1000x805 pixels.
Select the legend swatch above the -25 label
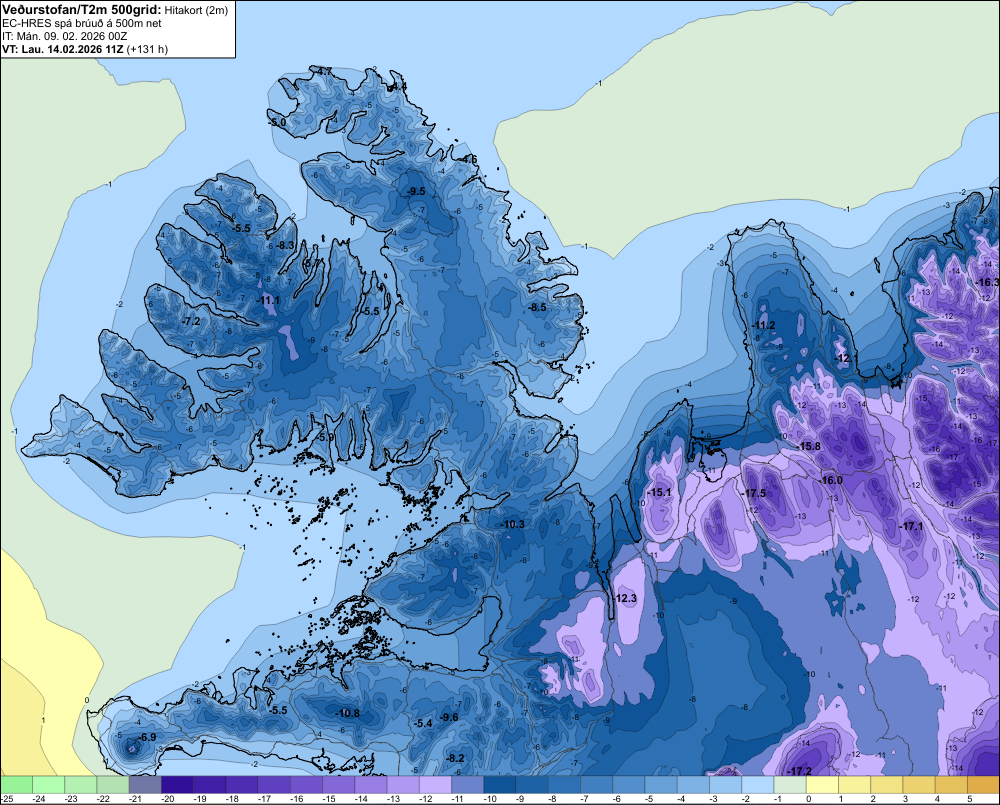17,784
